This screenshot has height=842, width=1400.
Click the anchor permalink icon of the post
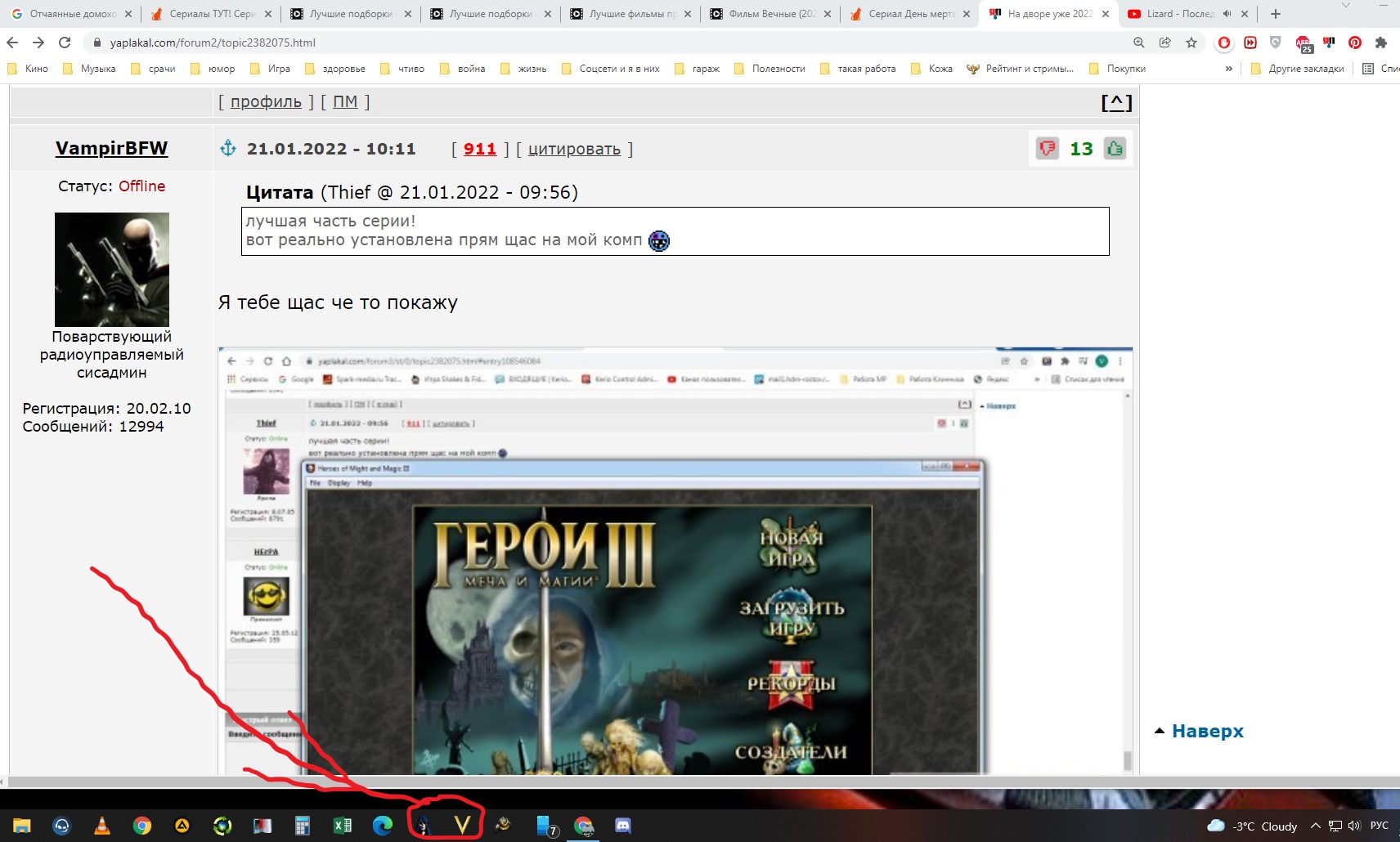[228, 148]
